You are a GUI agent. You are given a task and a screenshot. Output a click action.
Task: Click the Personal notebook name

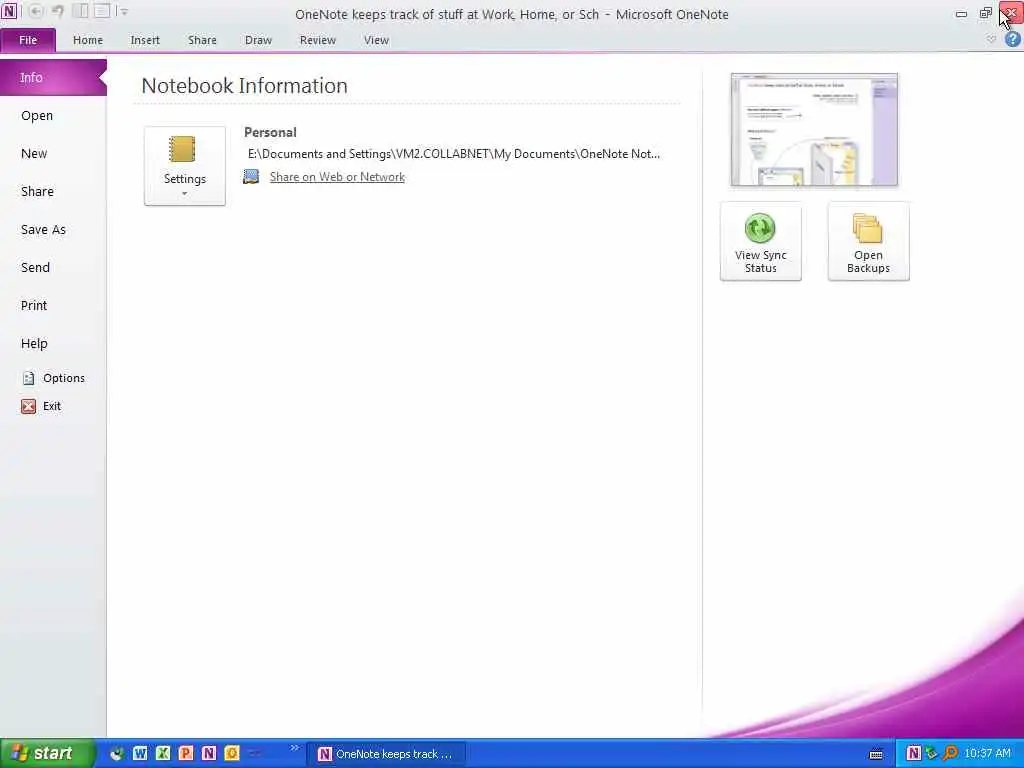click(270, 132)
